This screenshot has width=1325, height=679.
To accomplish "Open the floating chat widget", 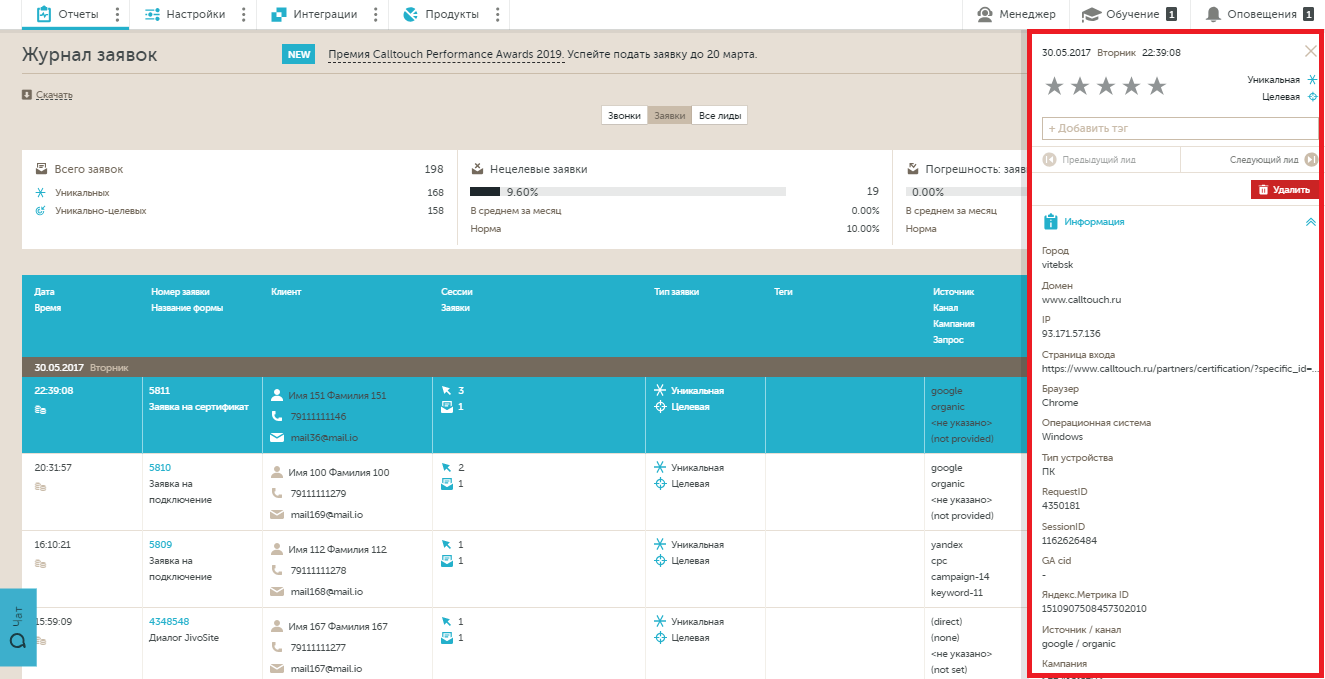I will (x=18, y=628).
